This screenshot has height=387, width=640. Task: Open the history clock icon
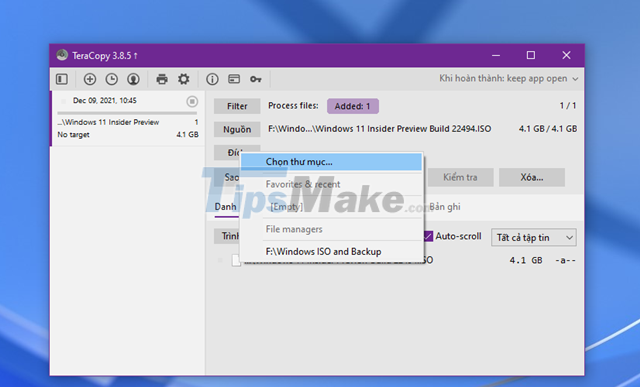point(111,79)
